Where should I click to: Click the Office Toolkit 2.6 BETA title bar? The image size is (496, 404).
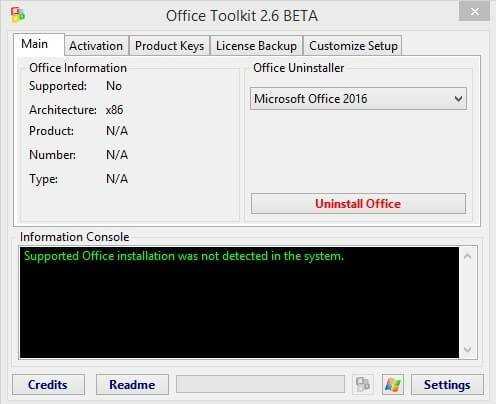(x=242, y=16)
